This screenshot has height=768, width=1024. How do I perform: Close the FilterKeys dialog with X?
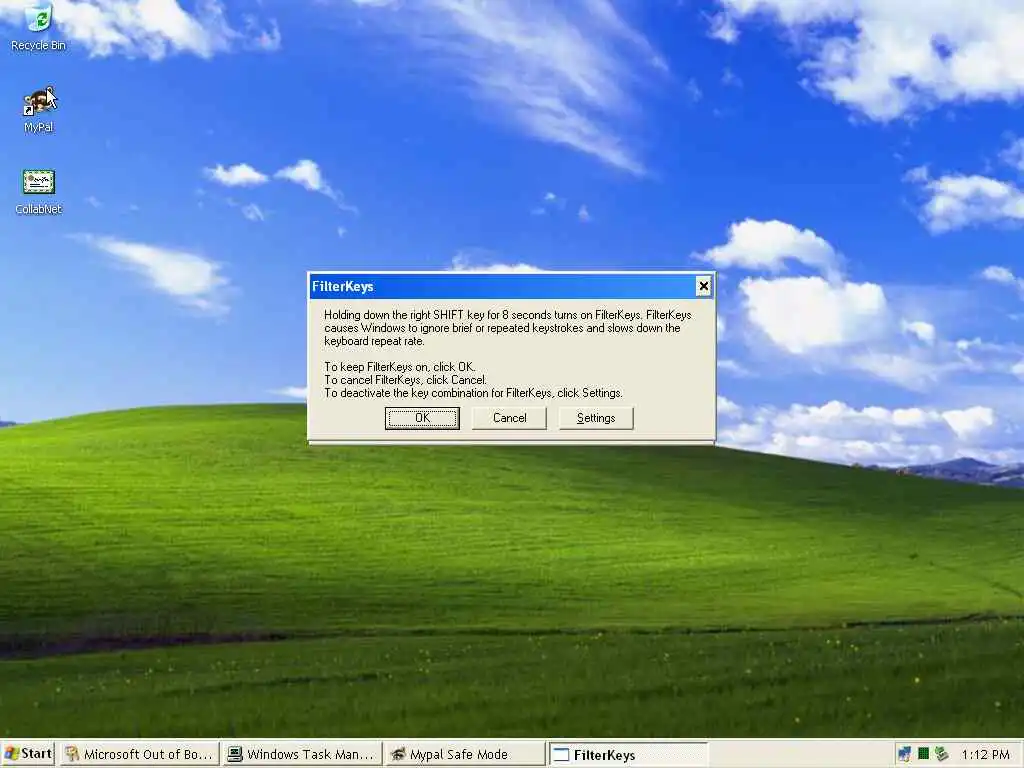[703, 286]
